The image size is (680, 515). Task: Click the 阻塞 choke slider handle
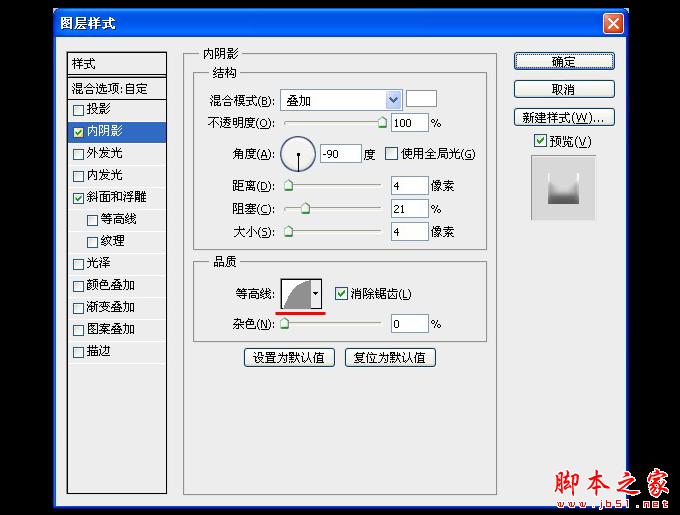305,209
